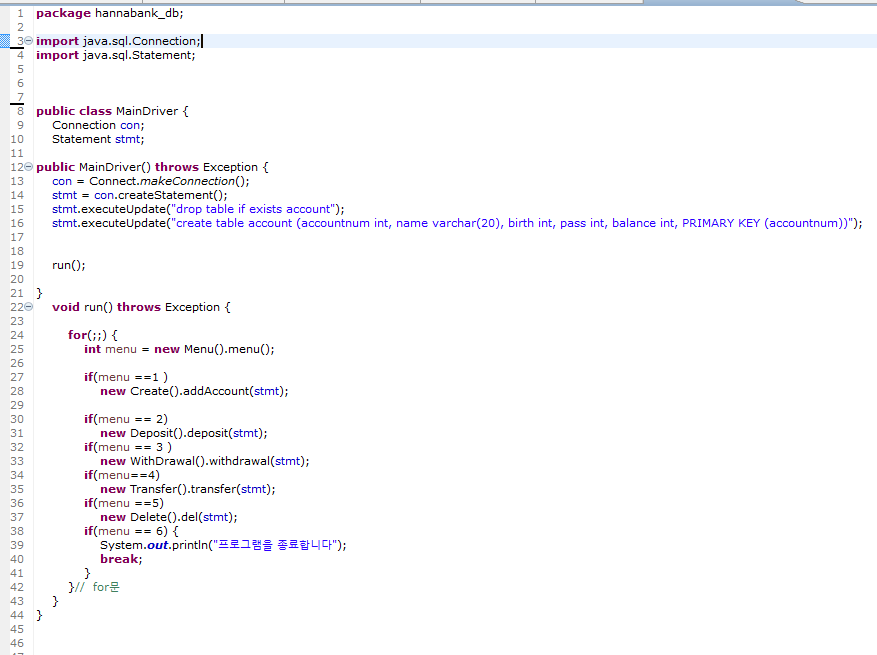The height and width of the screenshot is (655, 877).
Task: Click the blue marker beside line 3
Action: (x=4, y=41)
